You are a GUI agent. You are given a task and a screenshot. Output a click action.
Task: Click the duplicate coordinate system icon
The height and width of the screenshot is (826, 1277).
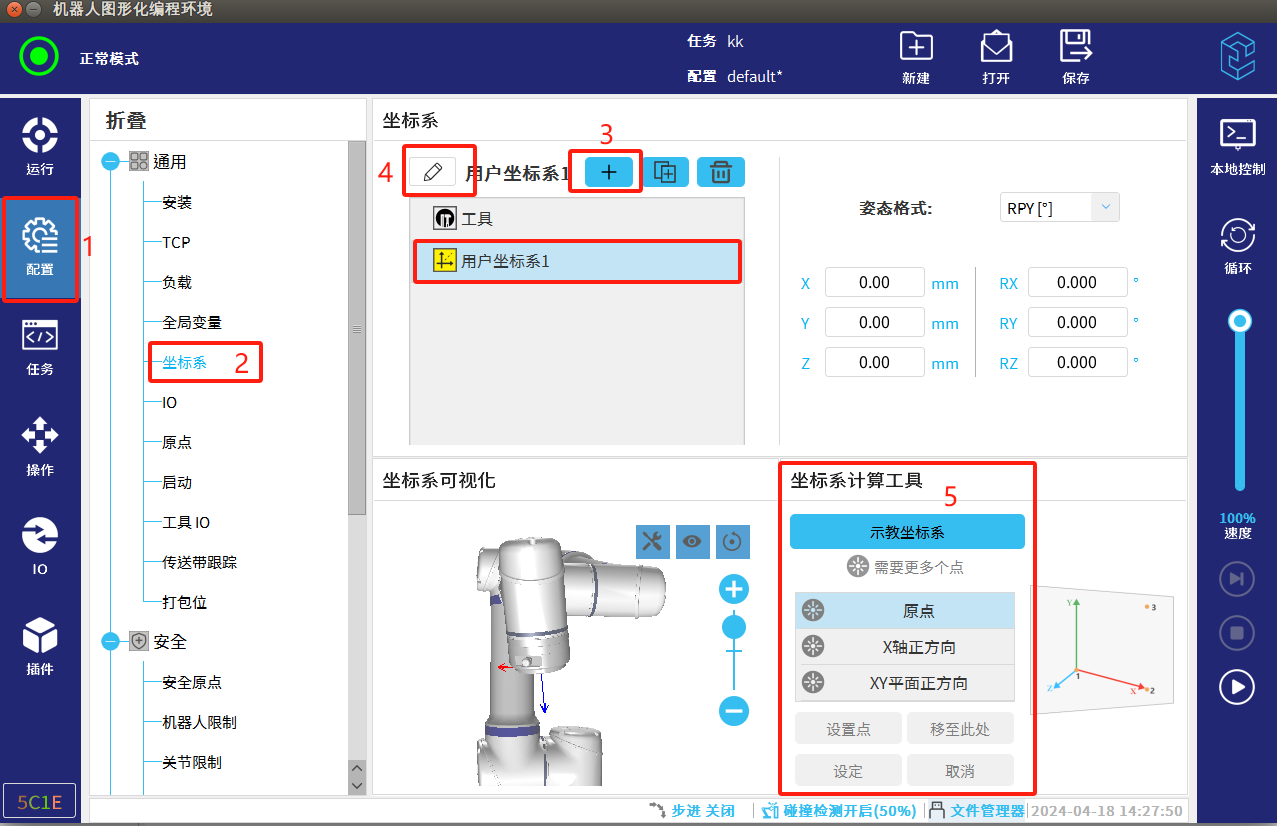[x=665, y=172]
